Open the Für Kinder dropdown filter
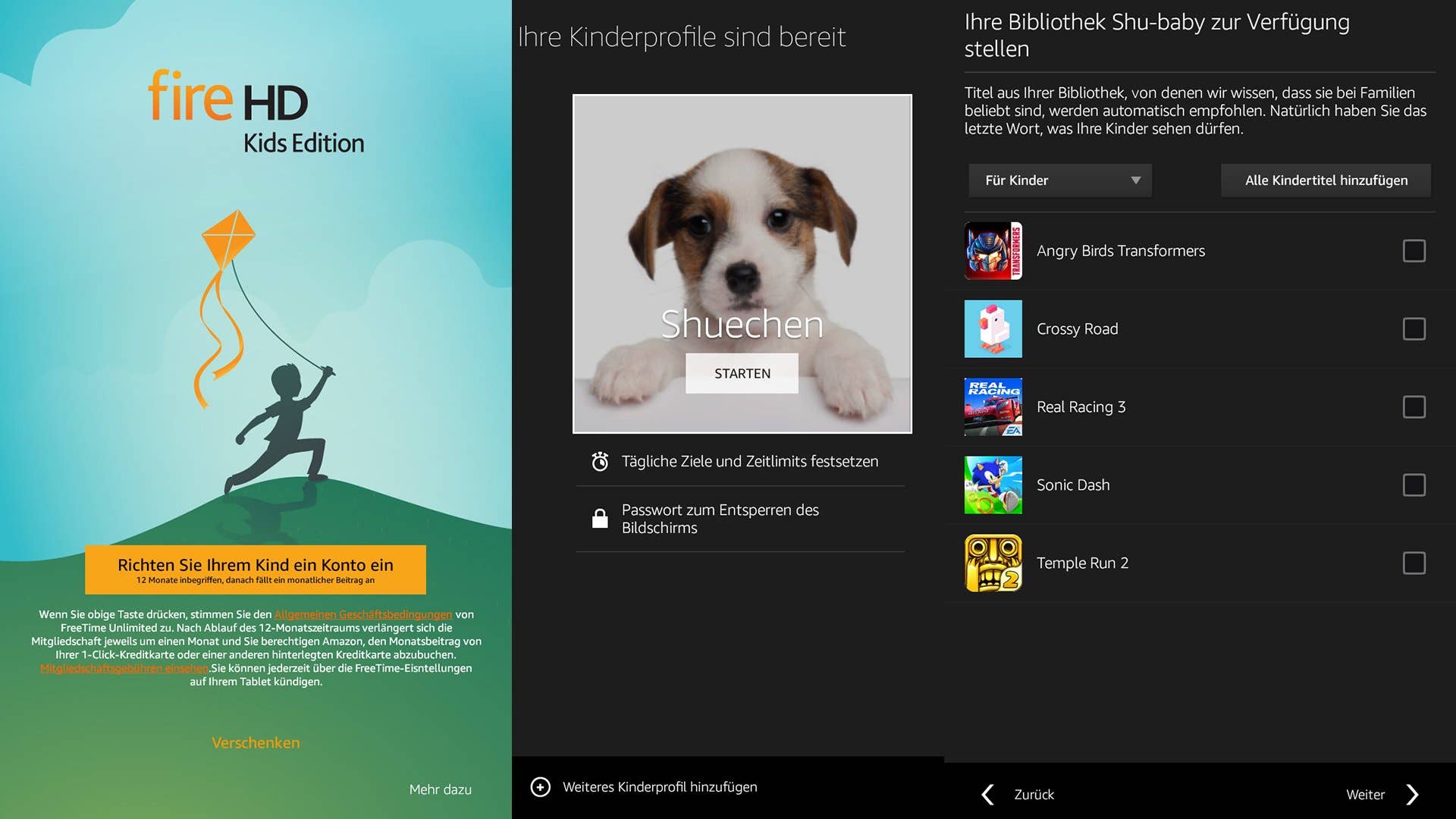Image resolution: width=1456 pixels, height=819 pixels. tap(1059, 180)
